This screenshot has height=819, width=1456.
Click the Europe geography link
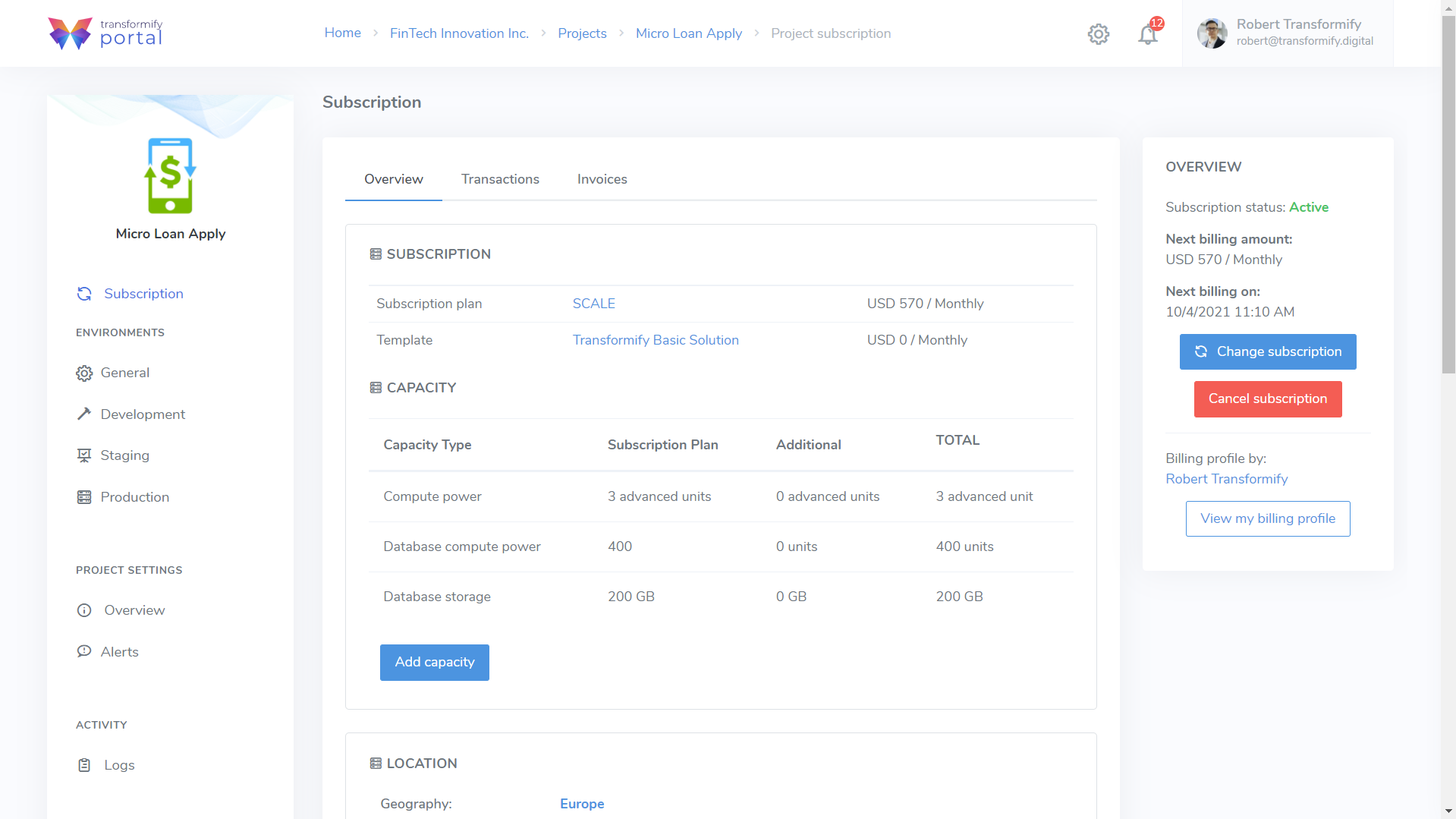(582, 804)
